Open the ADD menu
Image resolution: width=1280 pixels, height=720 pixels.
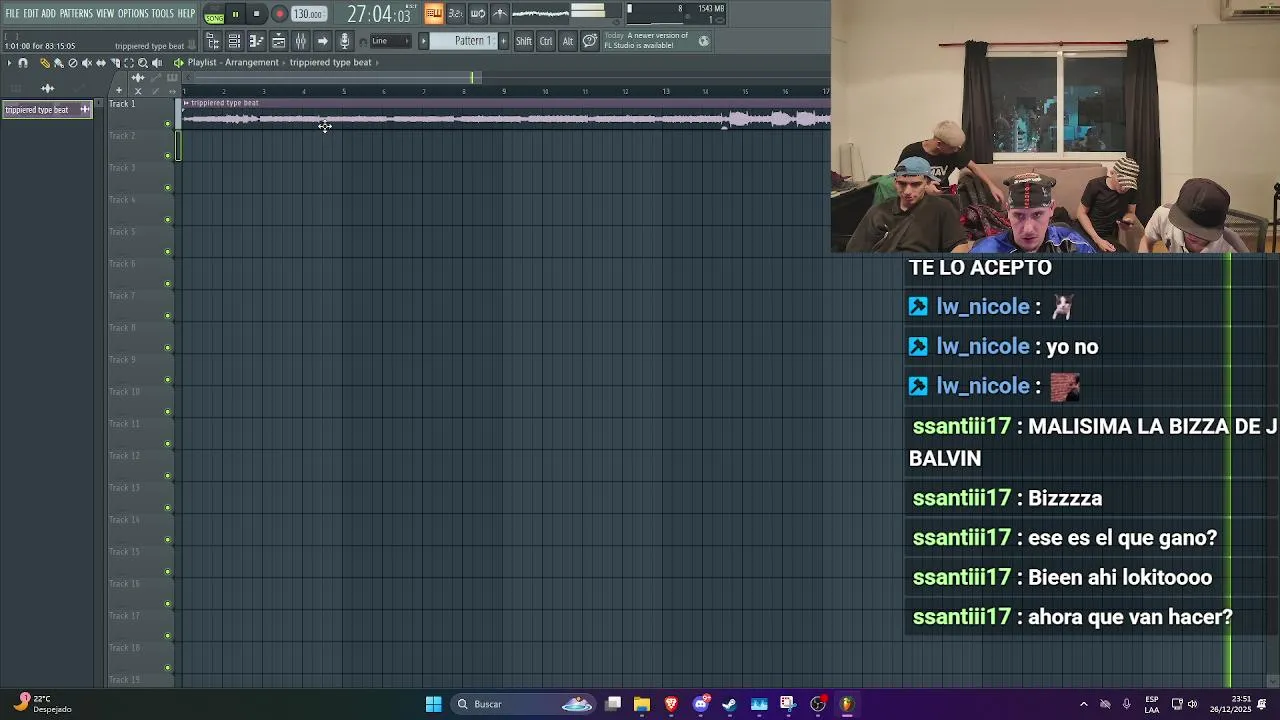coord(48,13)
